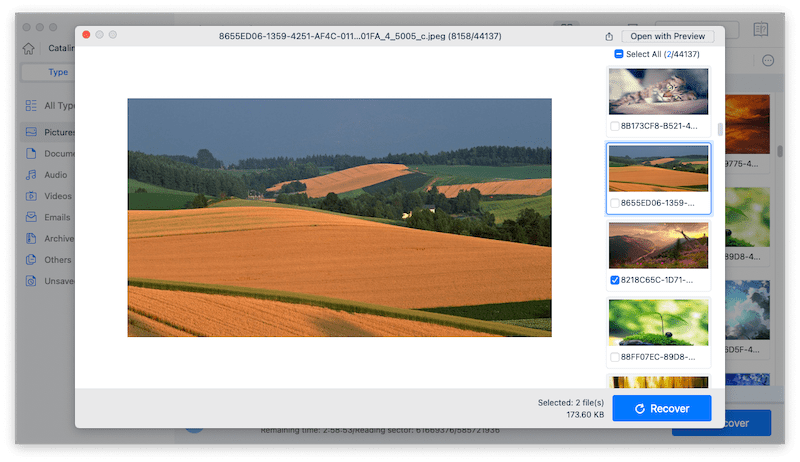800x462 pixels.
Task: Select the sunset mountain flowers thumbnail
Action: tap(658, 245)
